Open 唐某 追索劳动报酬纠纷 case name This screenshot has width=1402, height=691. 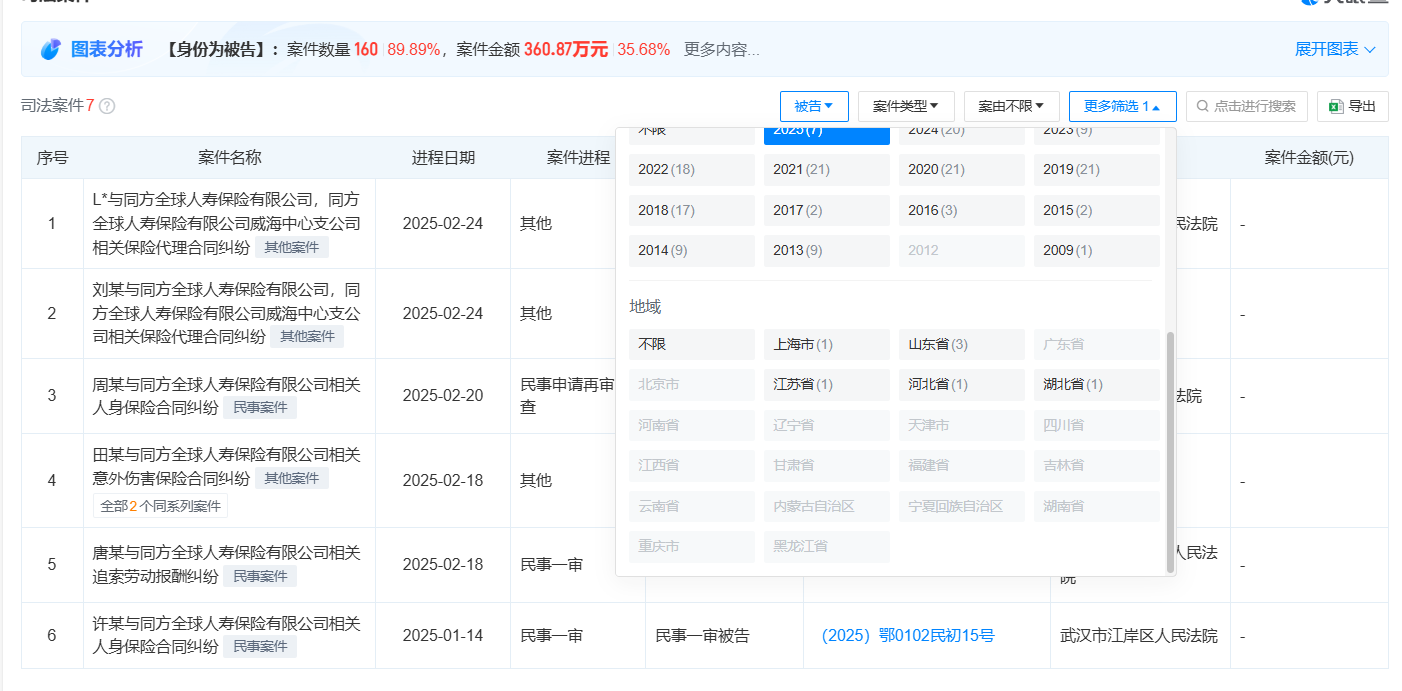[x=227, y=564]
